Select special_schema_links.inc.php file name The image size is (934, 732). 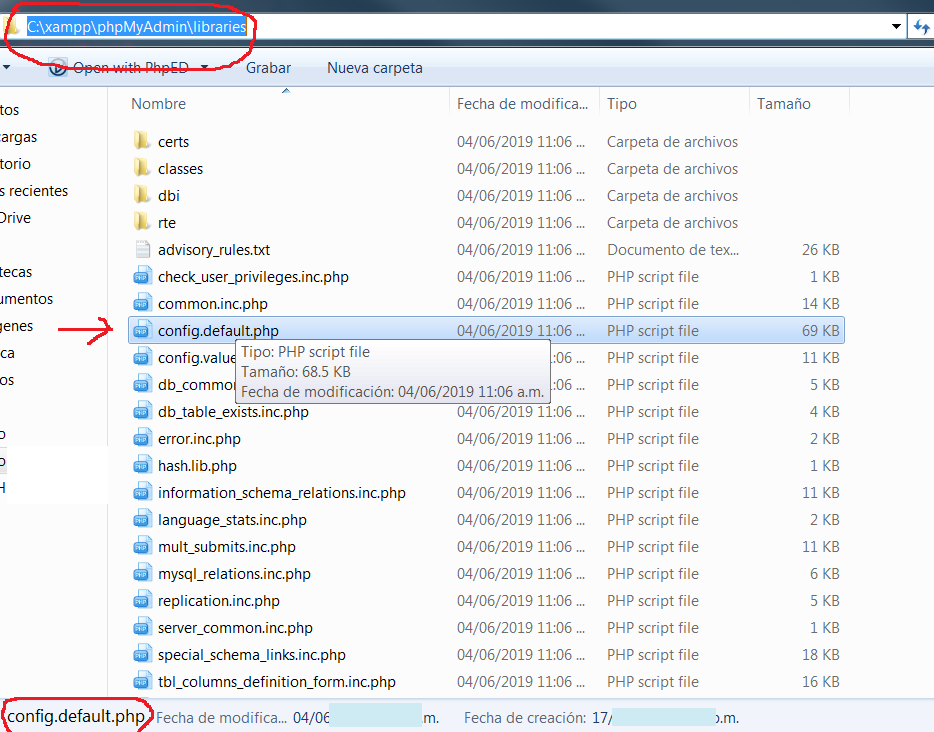(251, 655)
